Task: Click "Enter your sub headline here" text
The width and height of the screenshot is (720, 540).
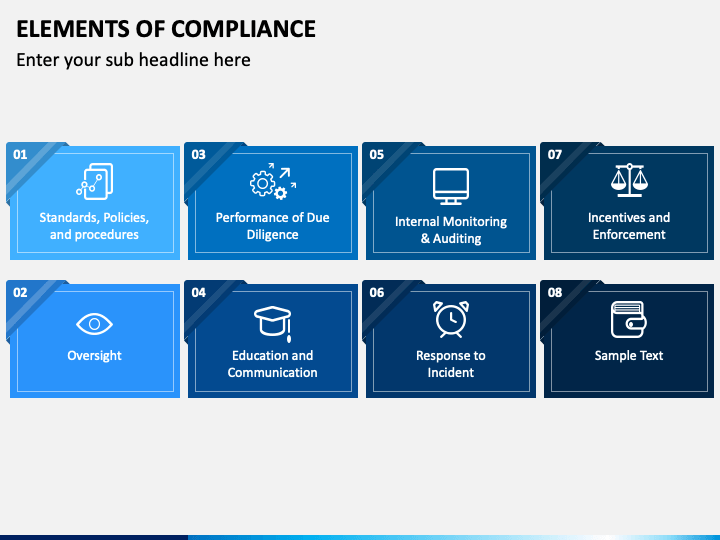Action: pos(133,60)
